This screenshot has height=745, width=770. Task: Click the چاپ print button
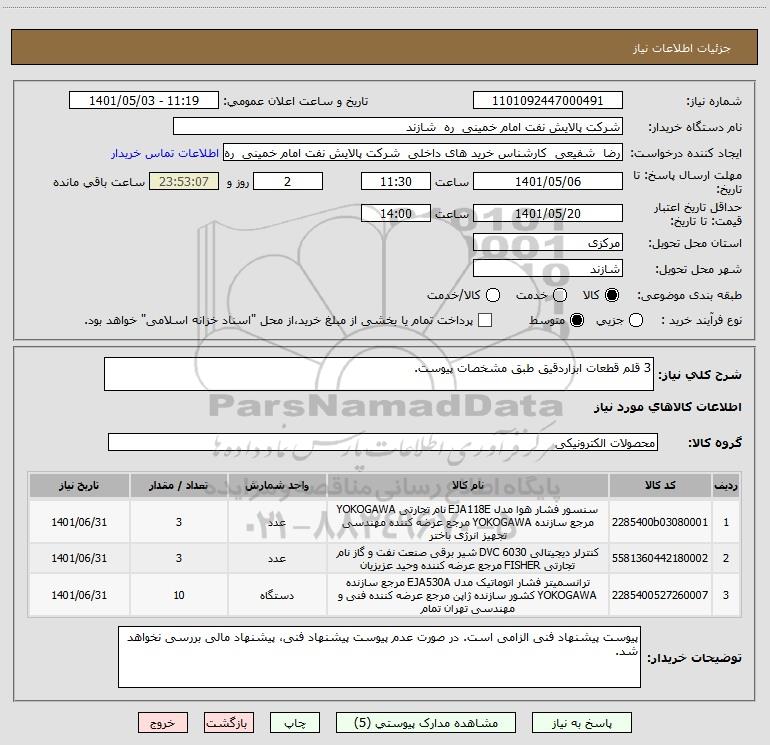(x=295, y=723)
